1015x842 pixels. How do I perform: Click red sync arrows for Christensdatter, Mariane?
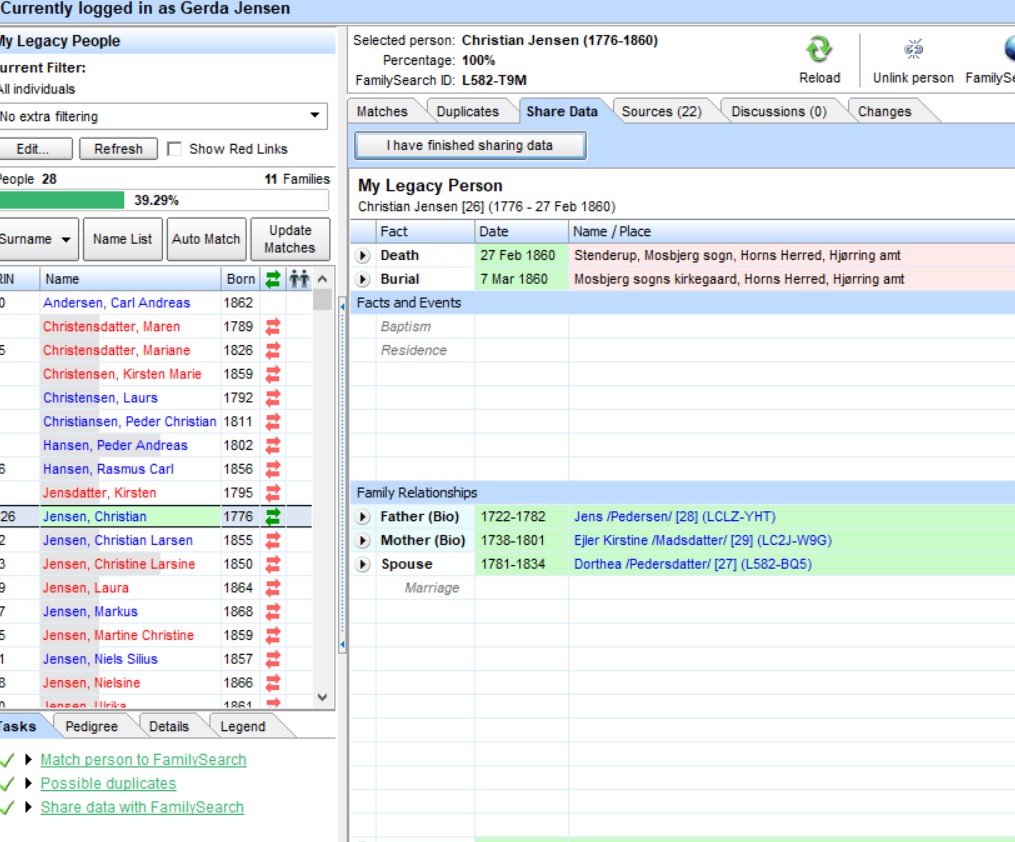[273, 350]
